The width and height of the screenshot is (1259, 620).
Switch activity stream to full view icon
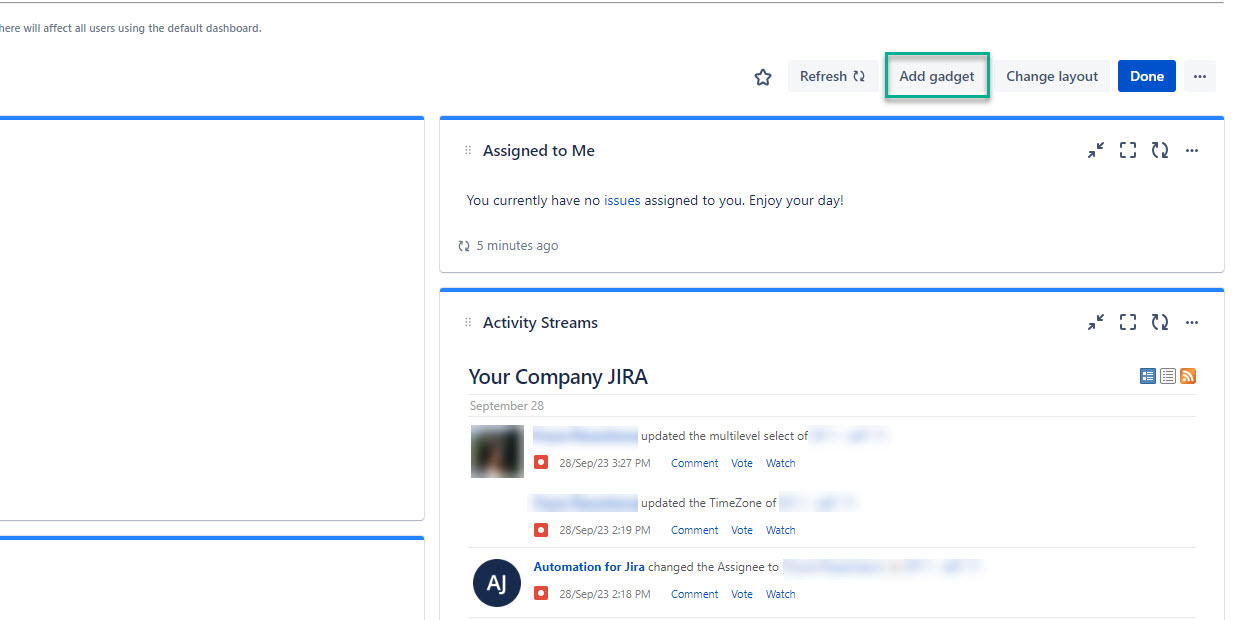[x=1148, y=376]
